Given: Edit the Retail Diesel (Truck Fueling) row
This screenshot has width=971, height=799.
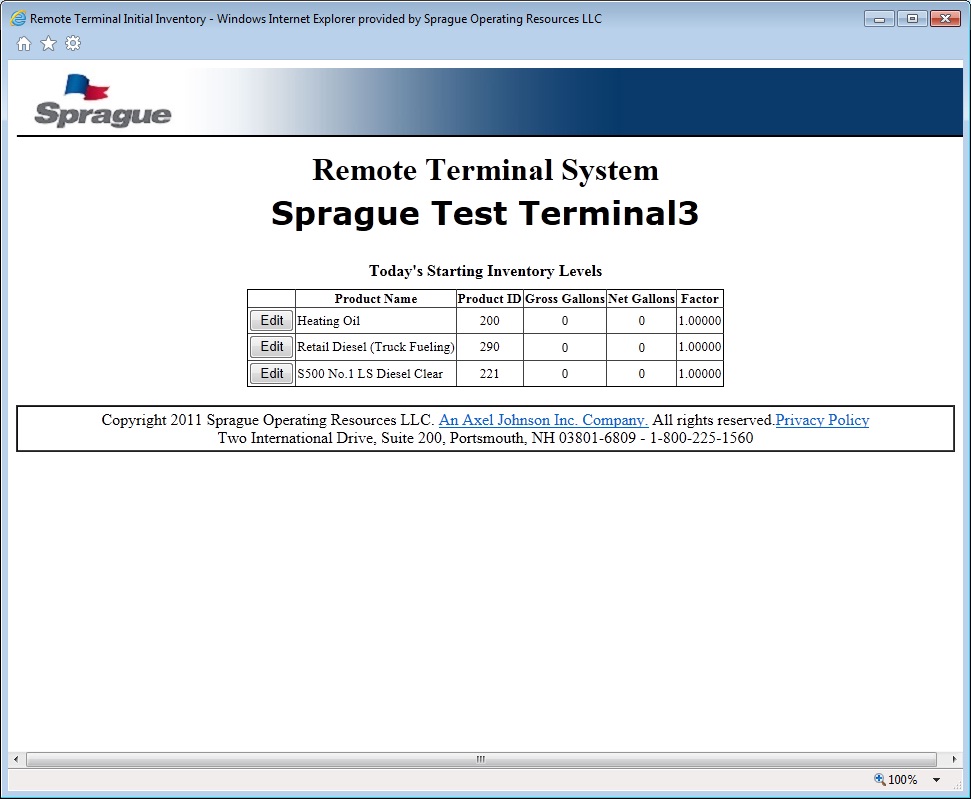Looking at the screenshot, I should [271, 347].
